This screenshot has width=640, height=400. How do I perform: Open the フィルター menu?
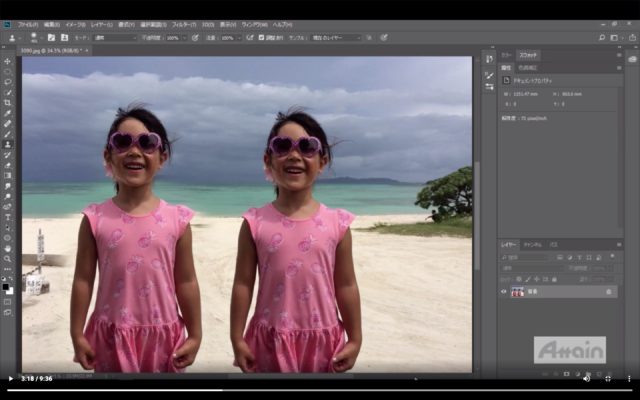coord(184,25)
